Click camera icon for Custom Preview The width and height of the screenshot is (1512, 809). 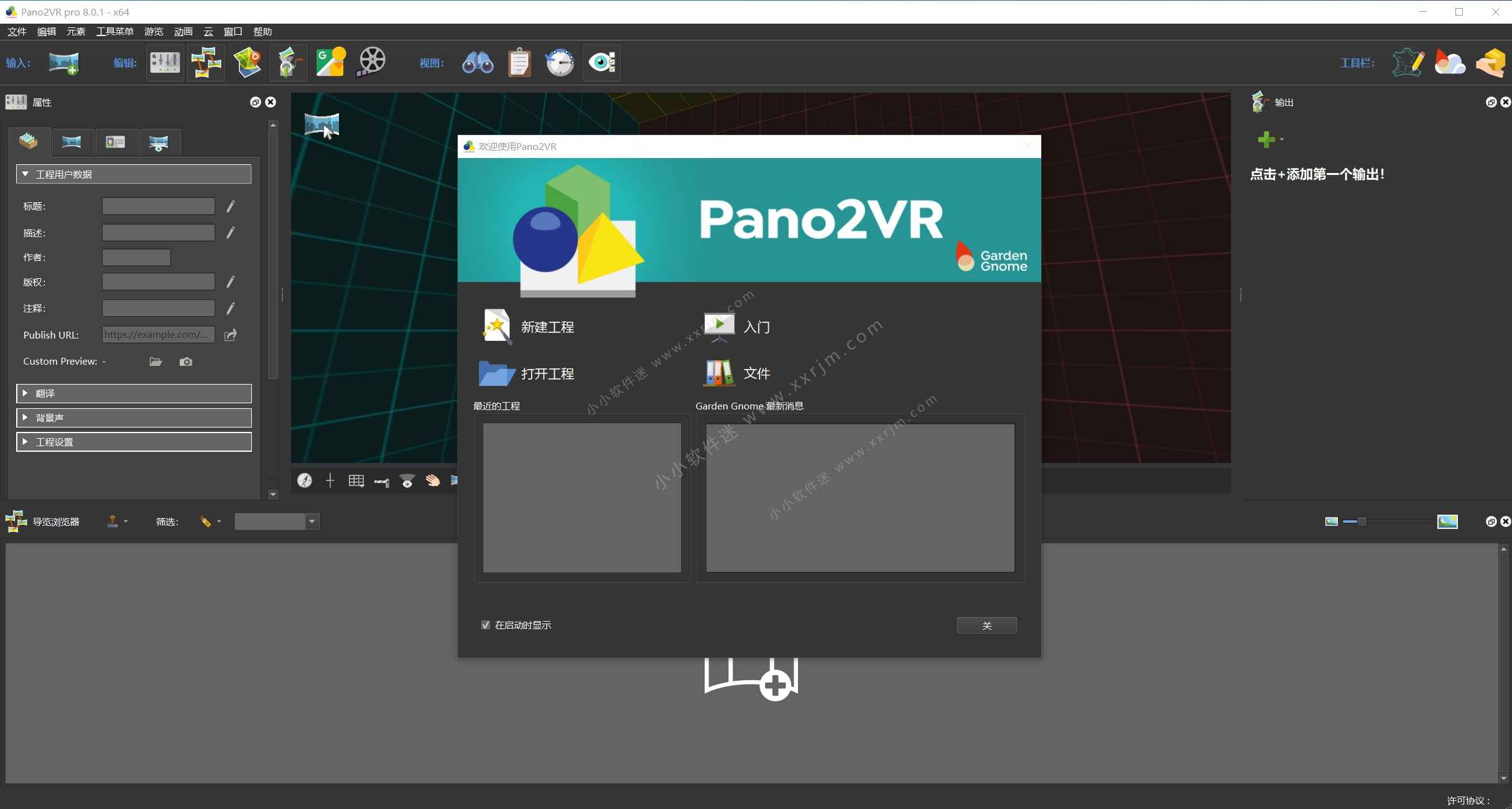click(186, 362)
